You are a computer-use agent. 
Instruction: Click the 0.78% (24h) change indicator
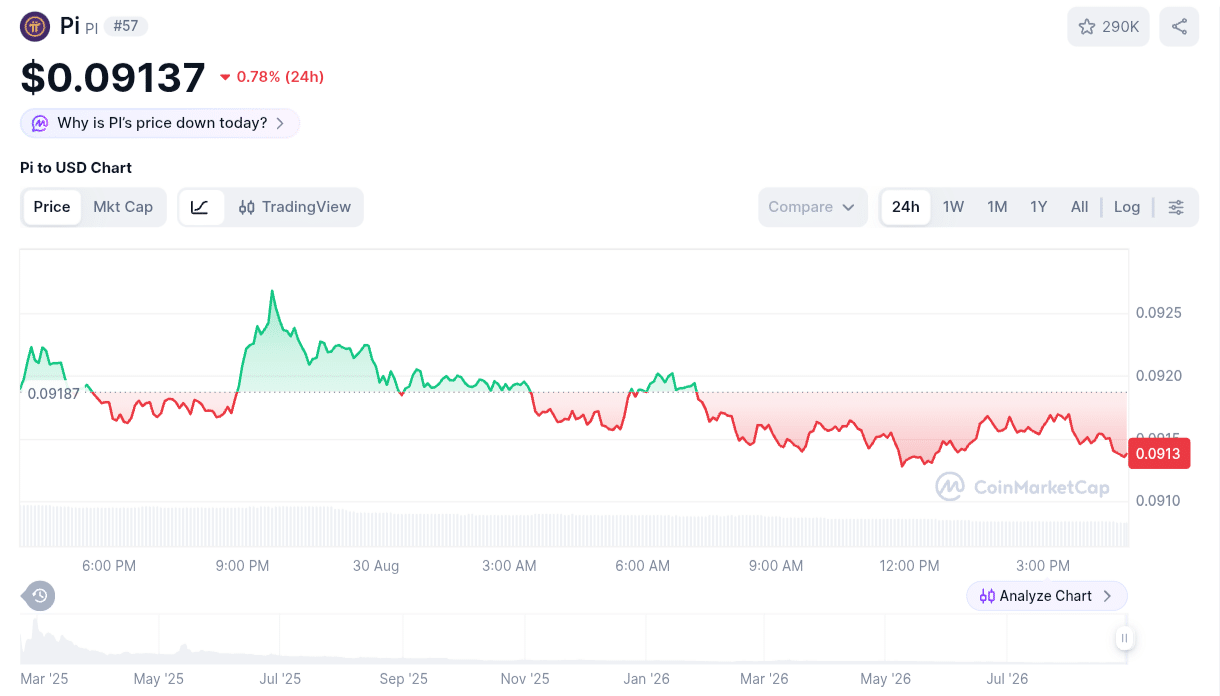pos(271,77)
